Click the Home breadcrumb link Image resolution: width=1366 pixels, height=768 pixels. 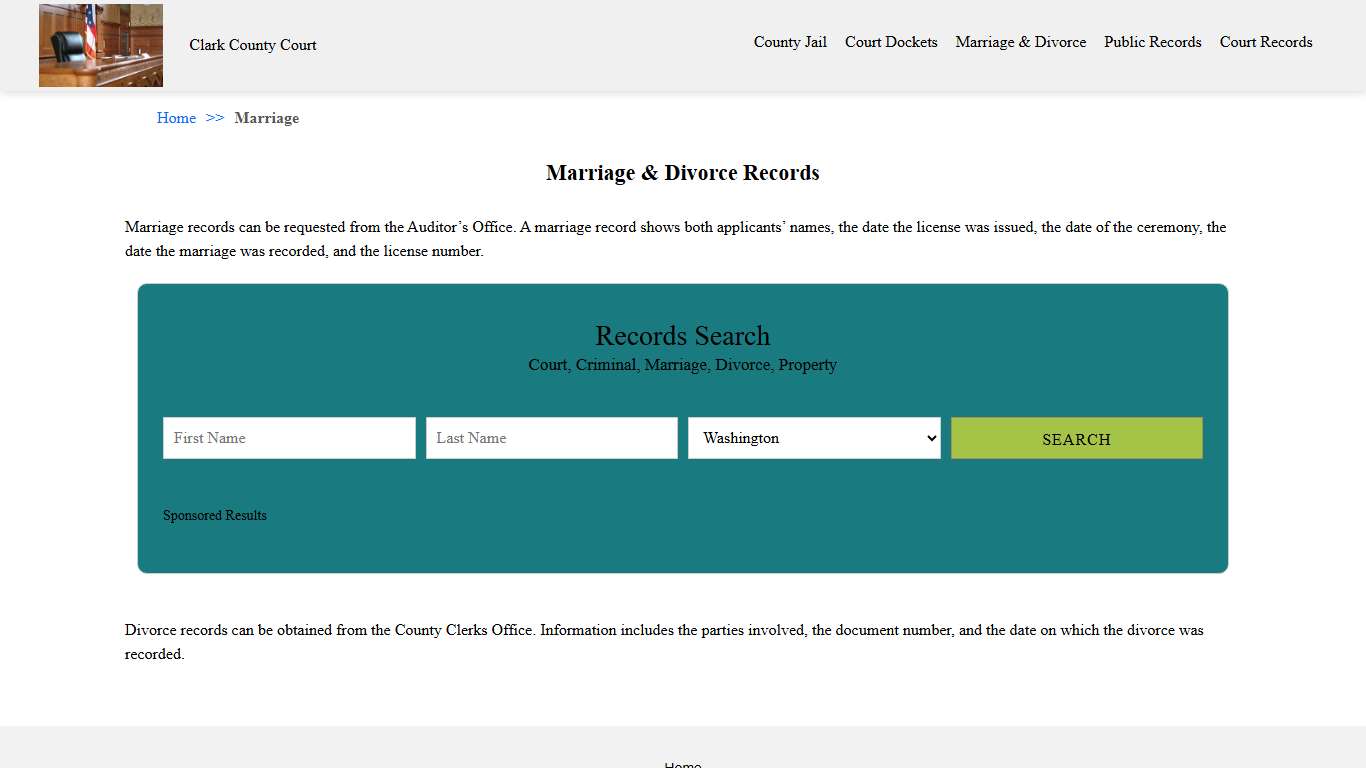[x=176, y=118]
